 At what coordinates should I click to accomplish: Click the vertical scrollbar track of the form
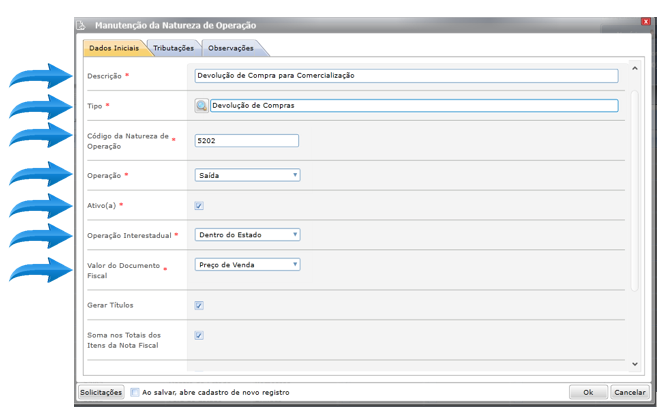click(x=635, y=190)
